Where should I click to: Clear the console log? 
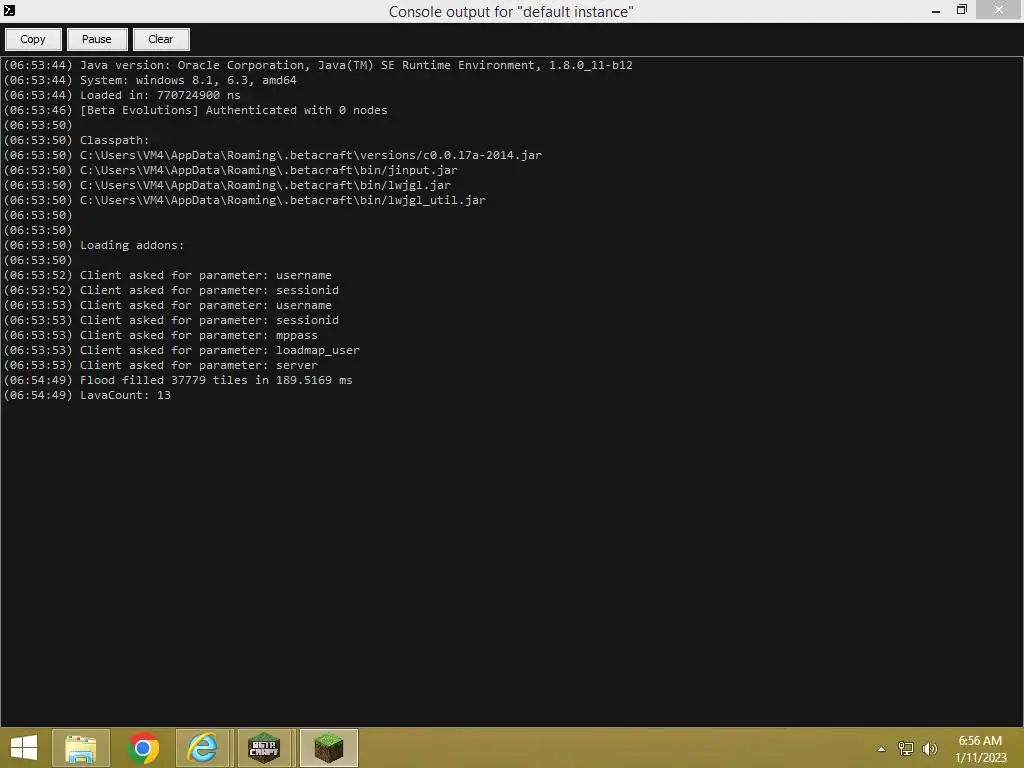coord(161,39)
